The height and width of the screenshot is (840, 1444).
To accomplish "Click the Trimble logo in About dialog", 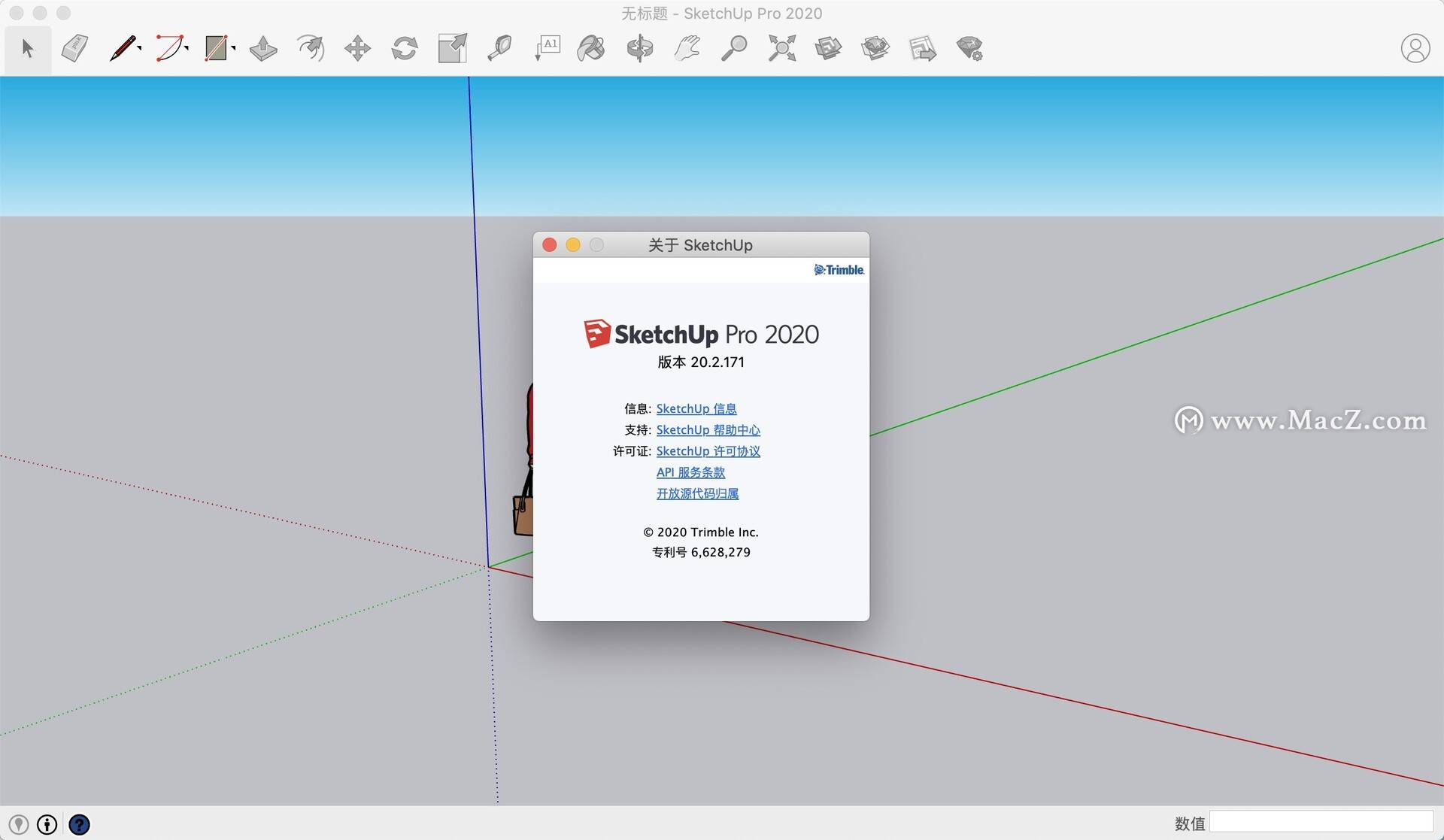I will pyautogui.click(x=839, y=270).
